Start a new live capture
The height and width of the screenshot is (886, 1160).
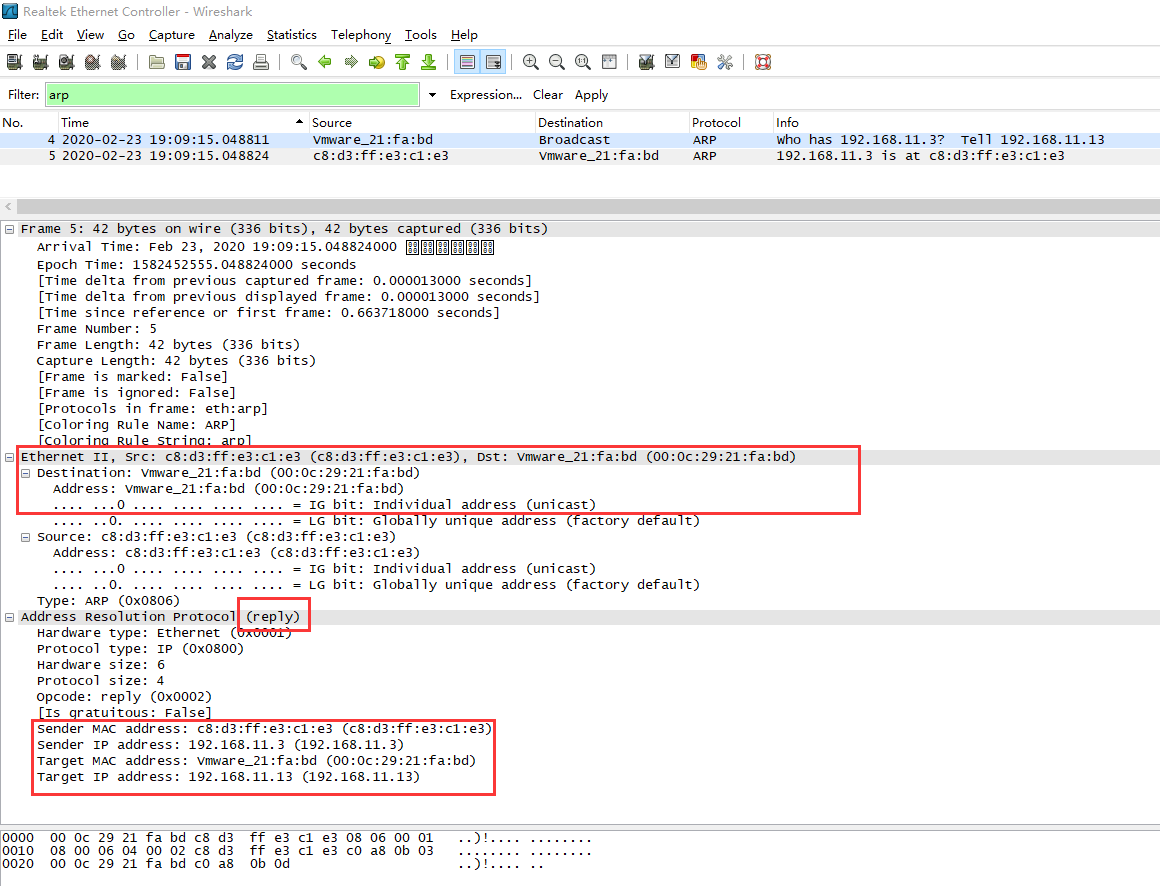(66, 61)
